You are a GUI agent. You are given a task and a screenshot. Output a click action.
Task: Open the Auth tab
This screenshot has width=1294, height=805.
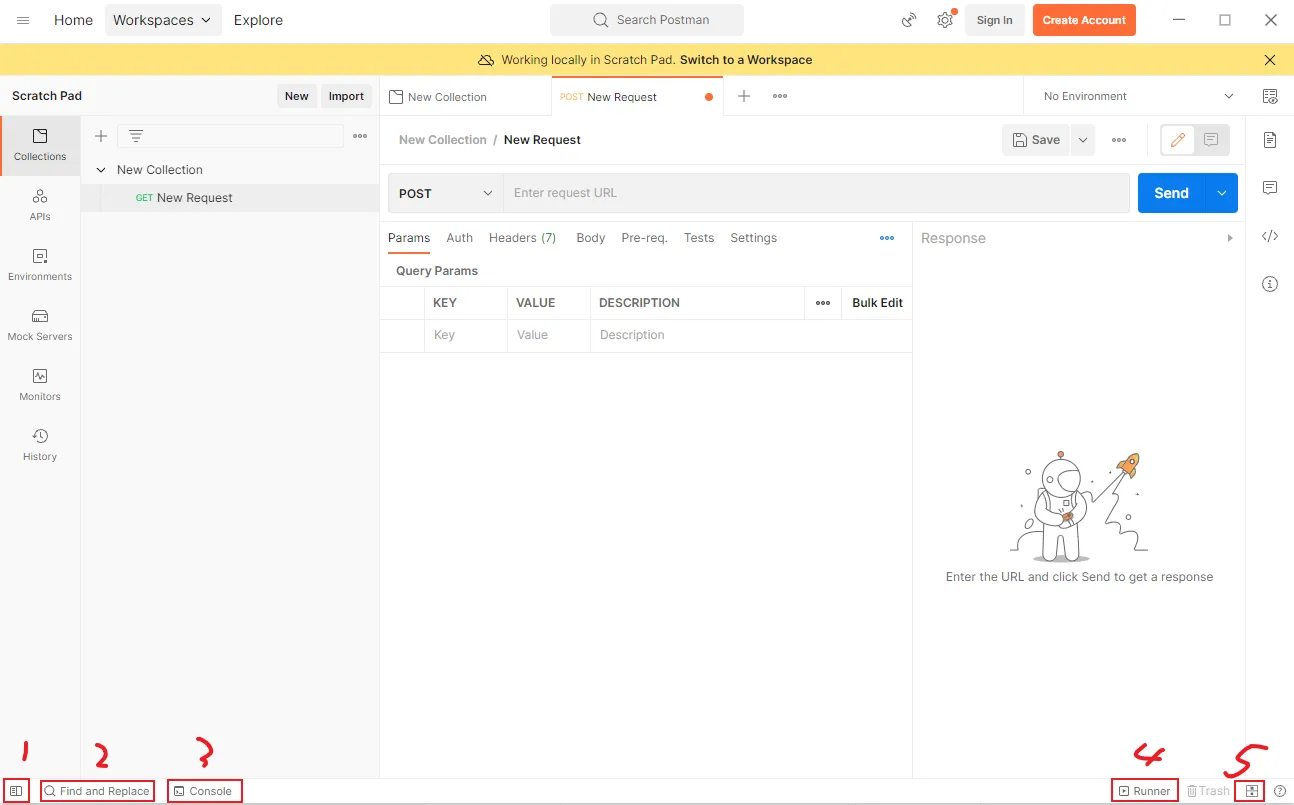tap(460, 238)
